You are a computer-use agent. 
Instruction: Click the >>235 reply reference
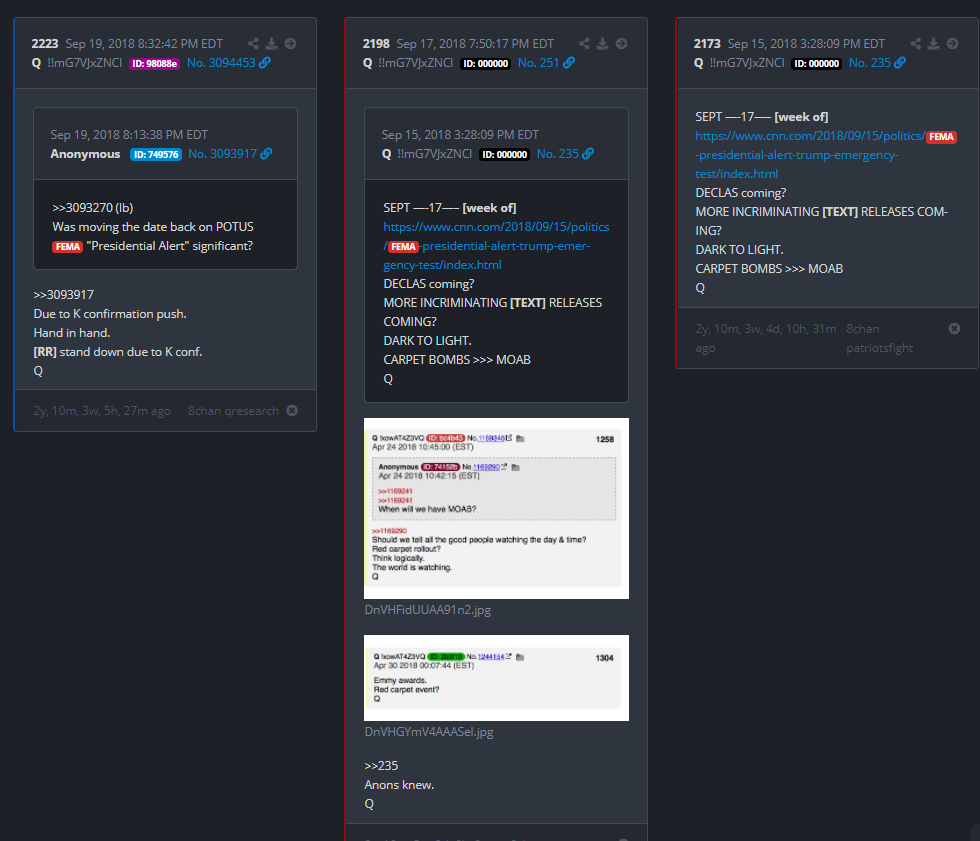click(x=381, y=766)
